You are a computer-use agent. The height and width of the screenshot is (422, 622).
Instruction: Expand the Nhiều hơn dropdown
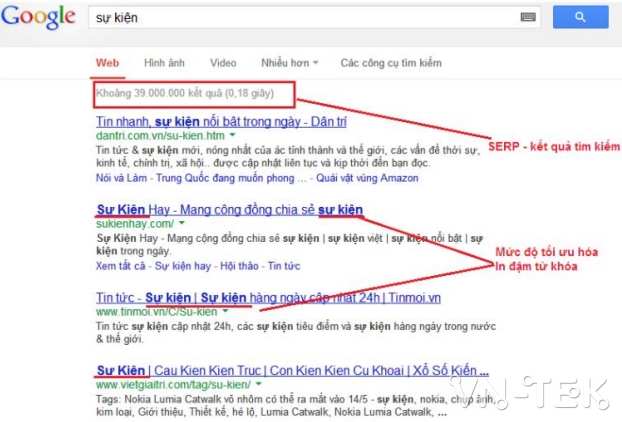[290, 63]
